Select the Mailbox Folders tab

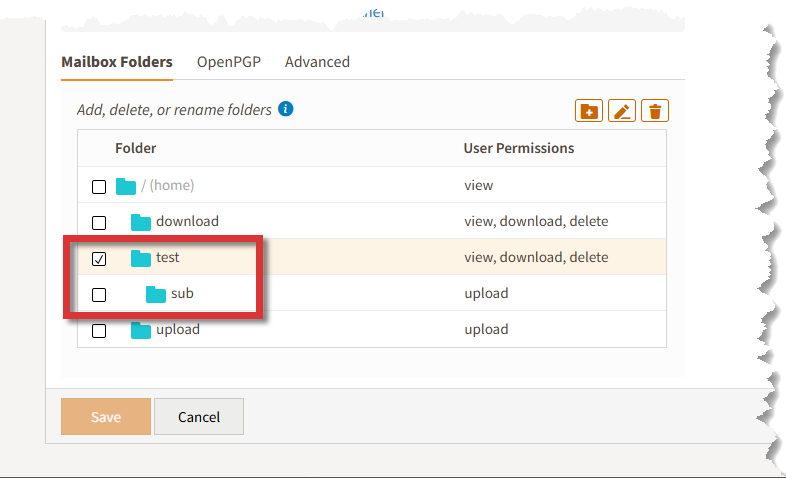pos(117,62)
